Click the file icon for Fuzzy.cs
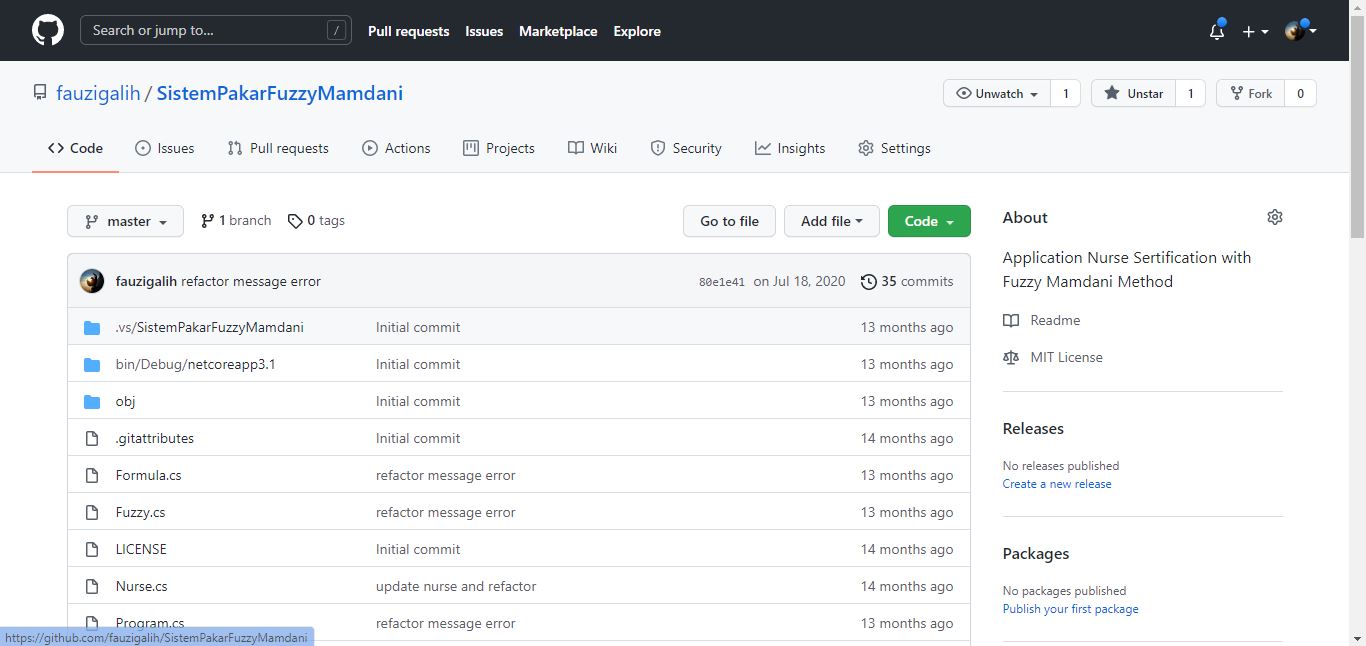 (92, 512)
